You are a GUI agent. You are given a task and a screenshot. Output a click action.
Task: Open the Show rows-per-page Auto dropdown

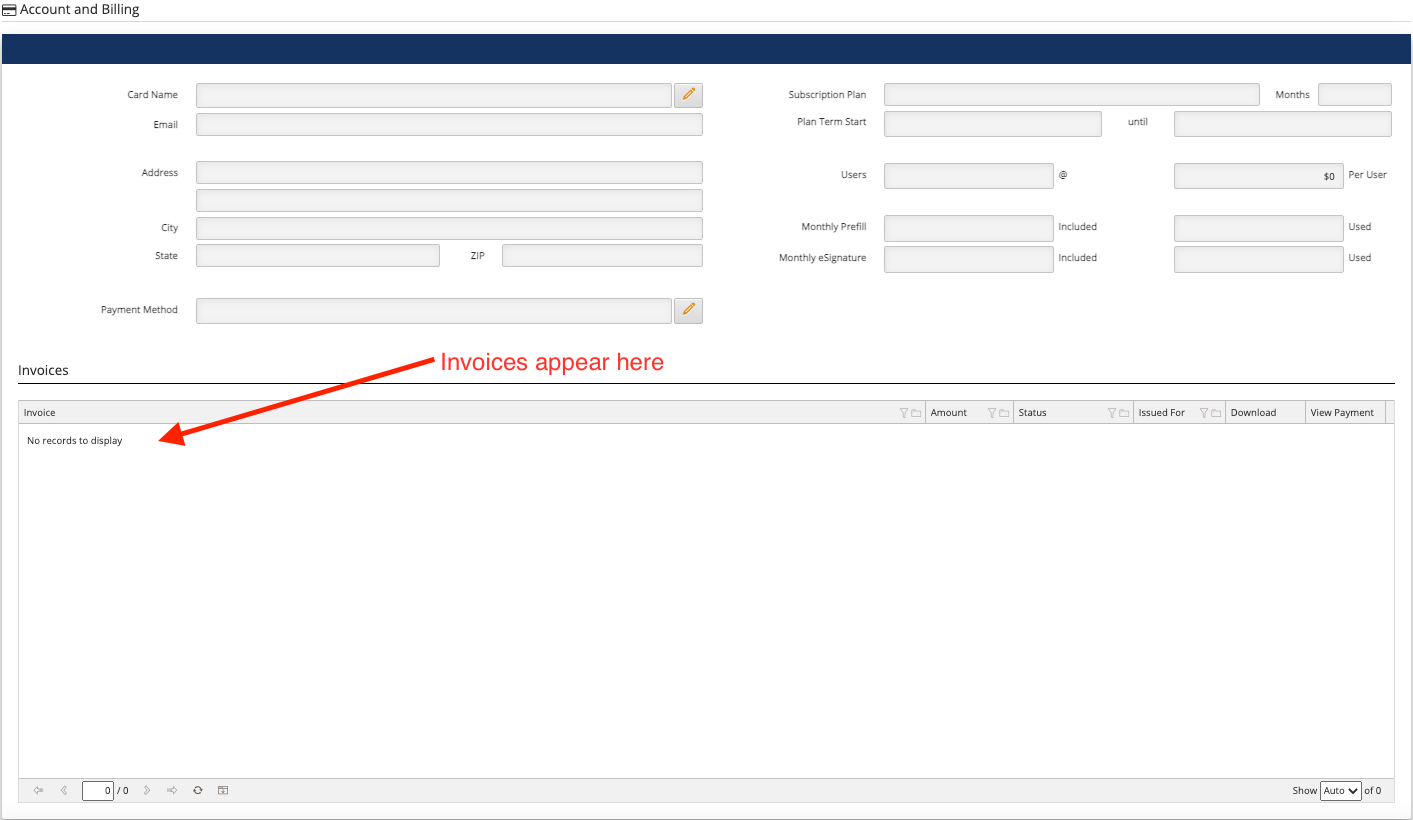point(1341,790)
